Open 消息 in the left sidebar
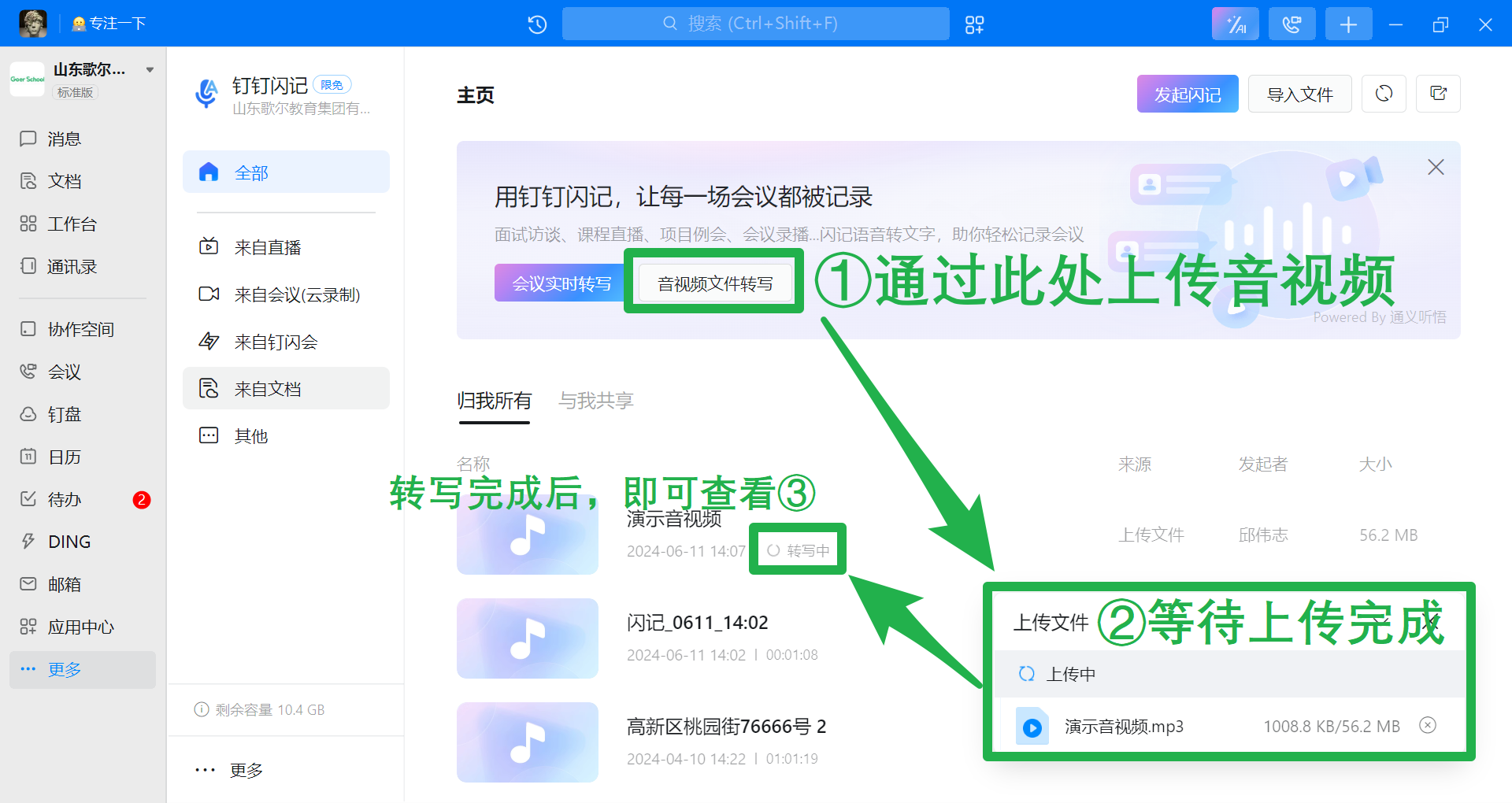The width and height of the screenshot is (1512, 803). pos(83,139)
